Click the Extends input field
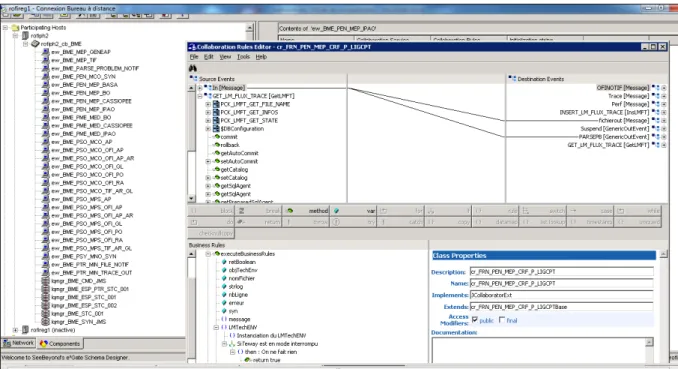 pyautogui.click(x=561, y=307)
